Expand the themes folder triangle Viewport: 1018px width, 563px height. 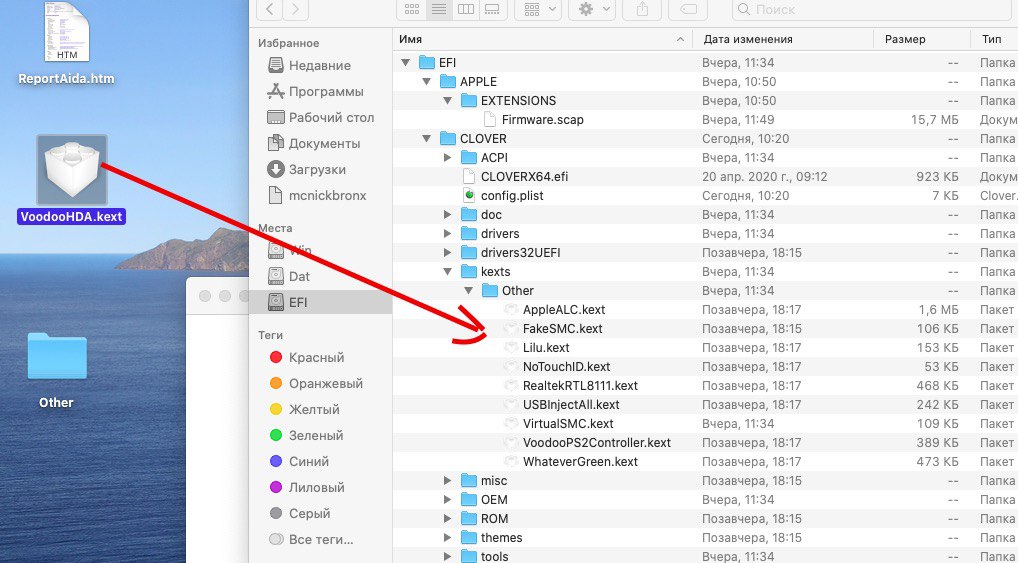(447, 538)
